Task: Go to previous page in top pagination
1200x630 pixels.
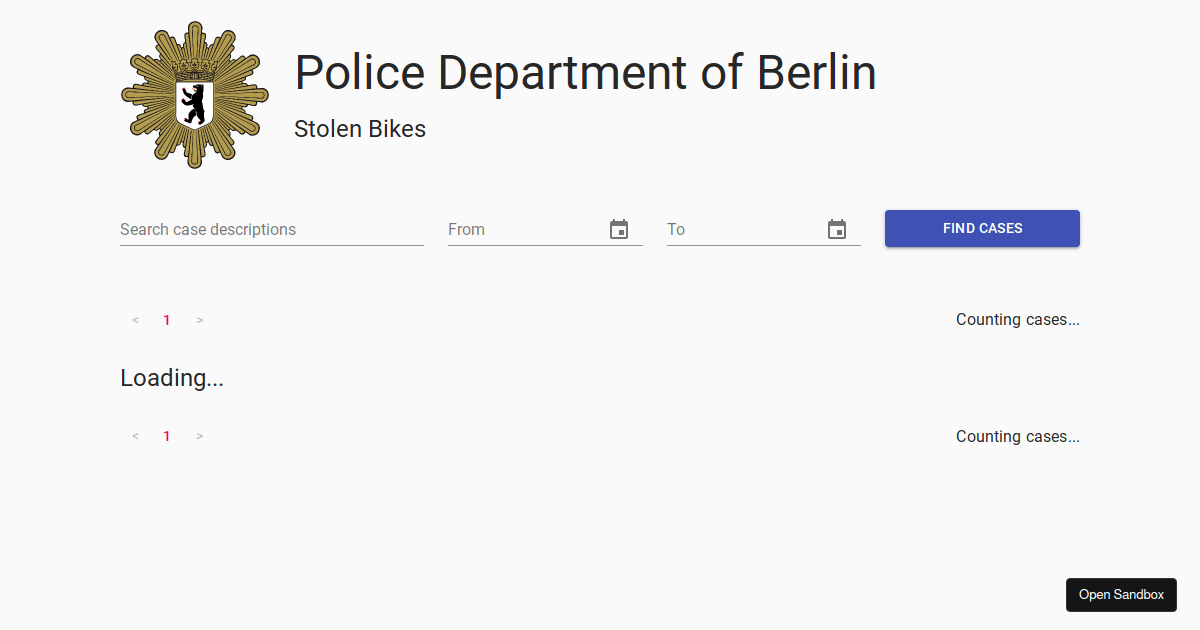Action: click(135, 321)
